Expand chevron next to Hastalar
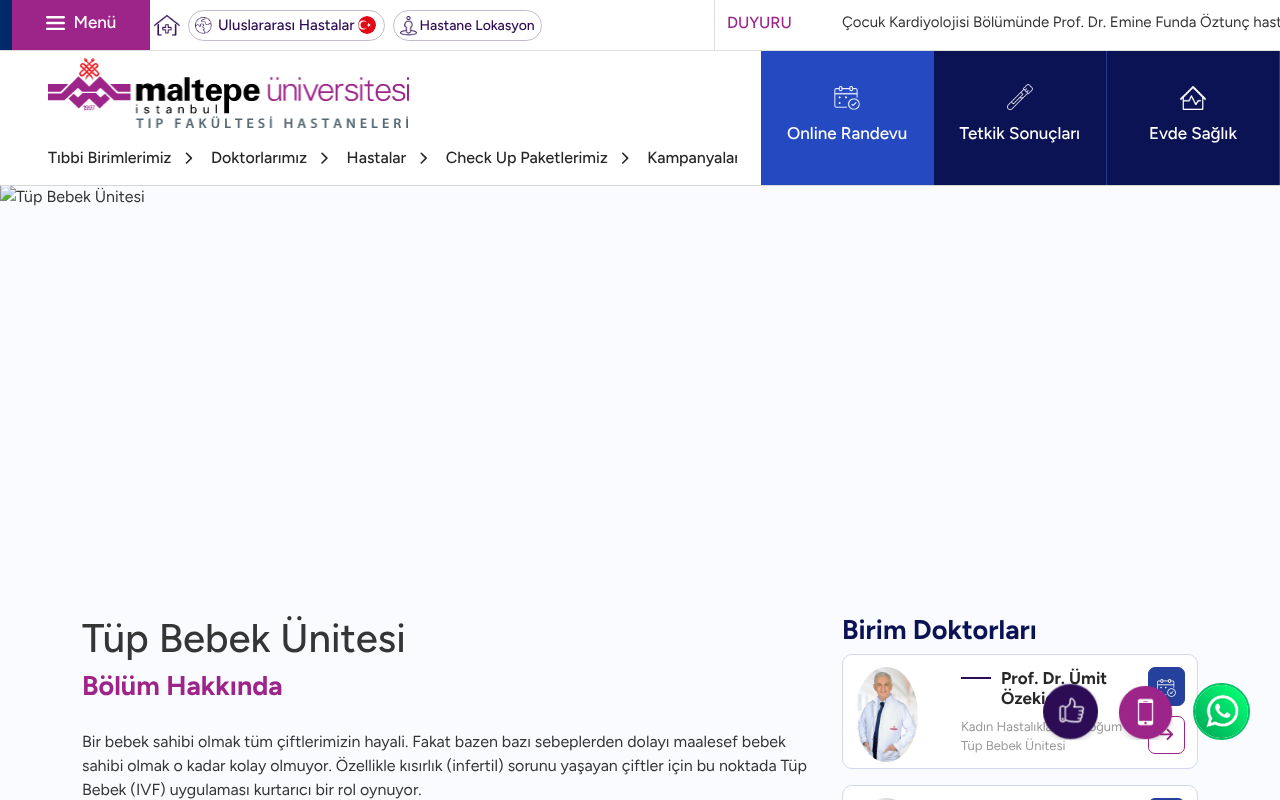 pos(424,158)
